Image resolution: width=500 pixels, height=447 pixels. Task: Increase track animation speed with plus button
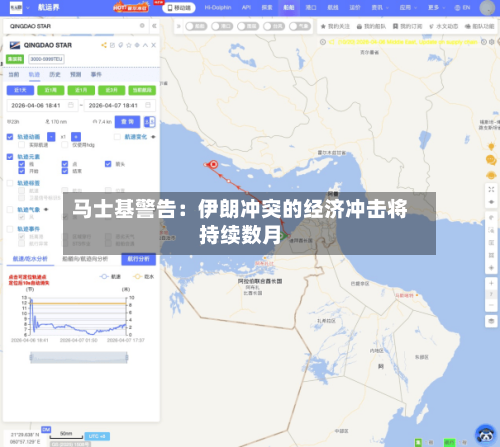click(x=76, y=137)
